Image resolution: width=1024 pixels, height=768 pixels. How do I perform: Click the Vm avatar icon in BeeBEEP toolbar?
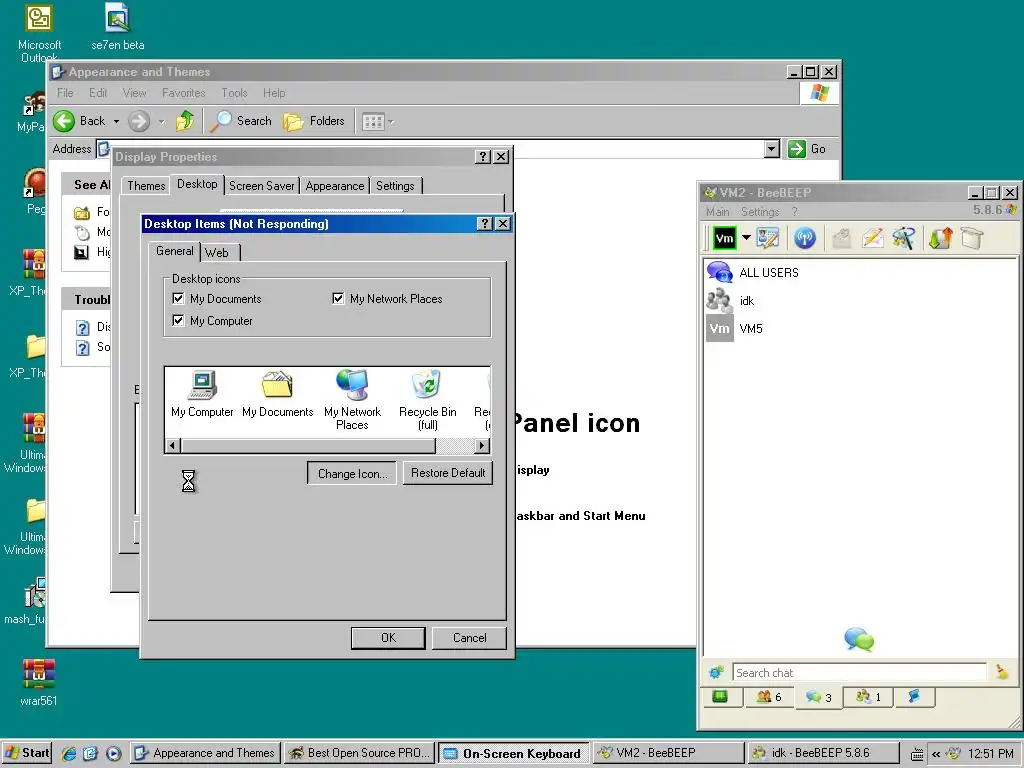coord(724,238)
